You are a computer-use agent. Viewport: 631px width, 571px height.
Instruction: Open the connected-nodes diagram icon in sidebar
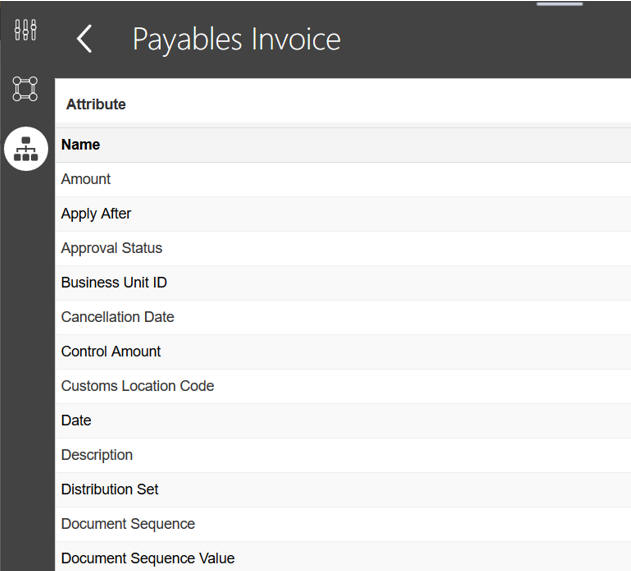pos(25,89)
